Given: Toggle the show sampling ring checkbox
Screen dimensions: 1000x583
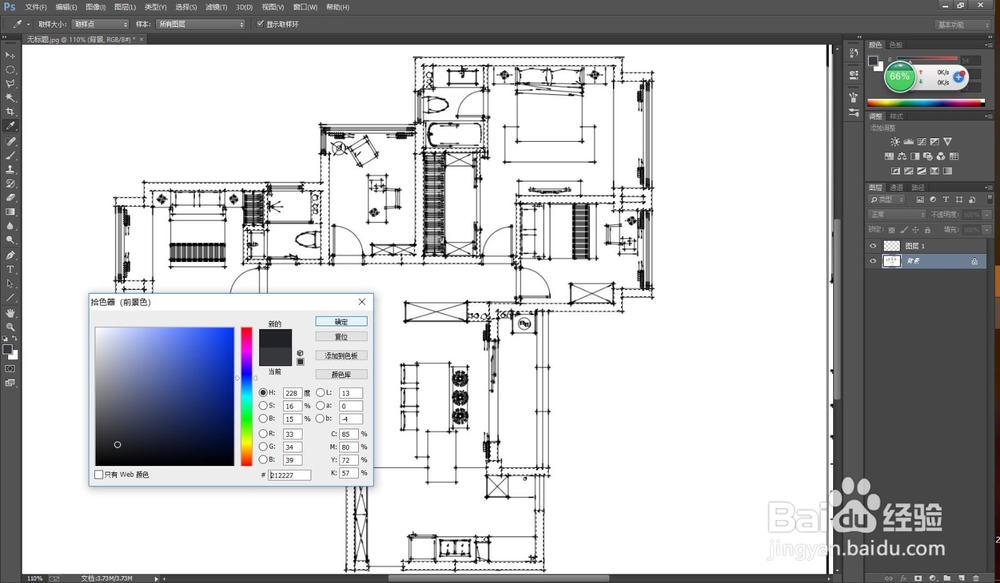Looking at the screenshot, I should click(260, 24).
